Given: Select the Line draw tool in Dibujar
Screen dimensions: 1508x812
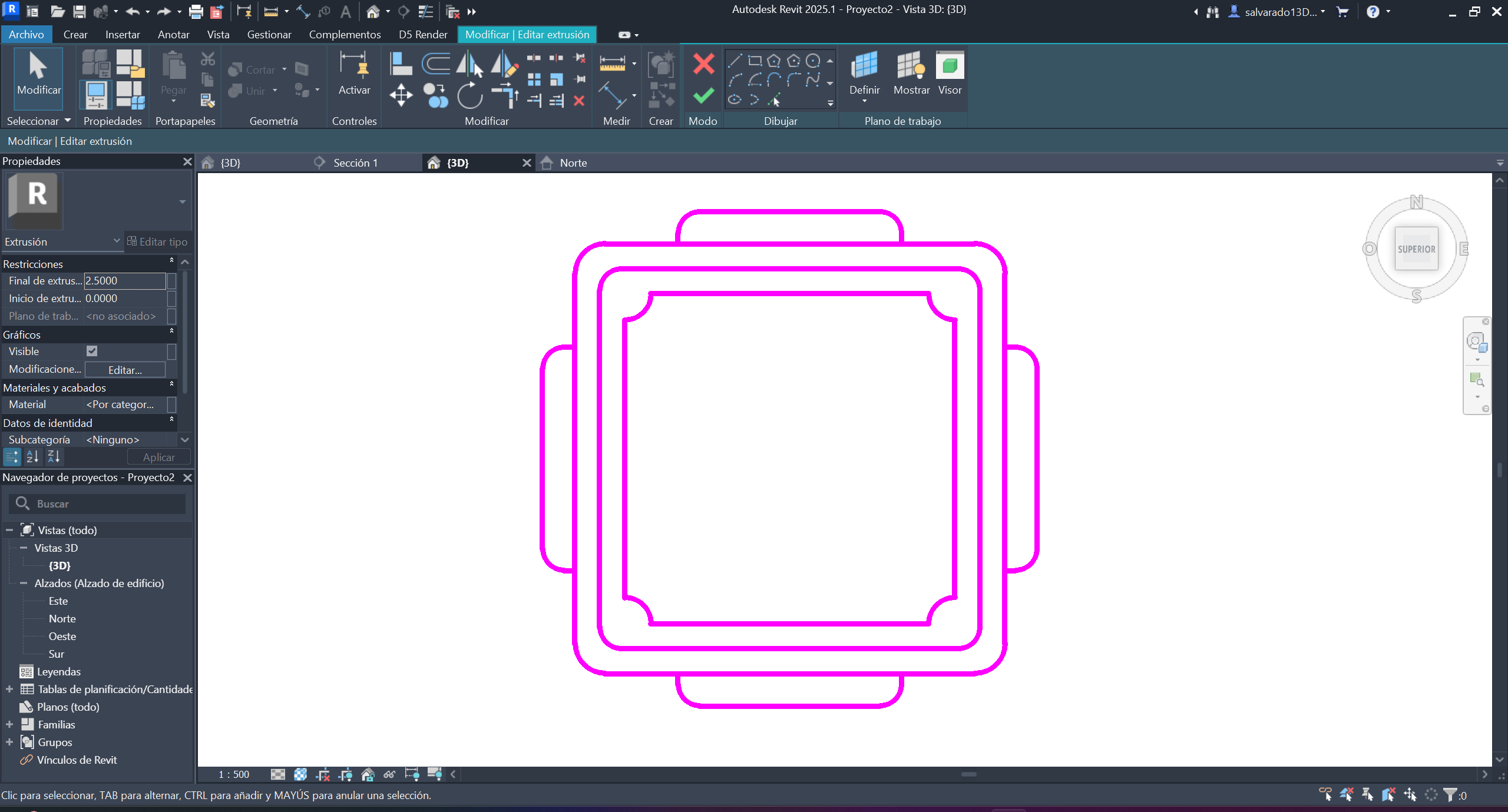Looking at the screenshot, I should 735,61.
